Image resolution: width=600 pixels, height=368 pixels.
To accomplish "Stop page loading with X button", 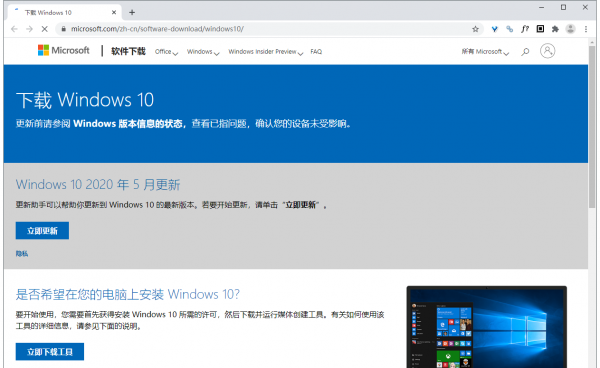I will [x=44, y=29].
